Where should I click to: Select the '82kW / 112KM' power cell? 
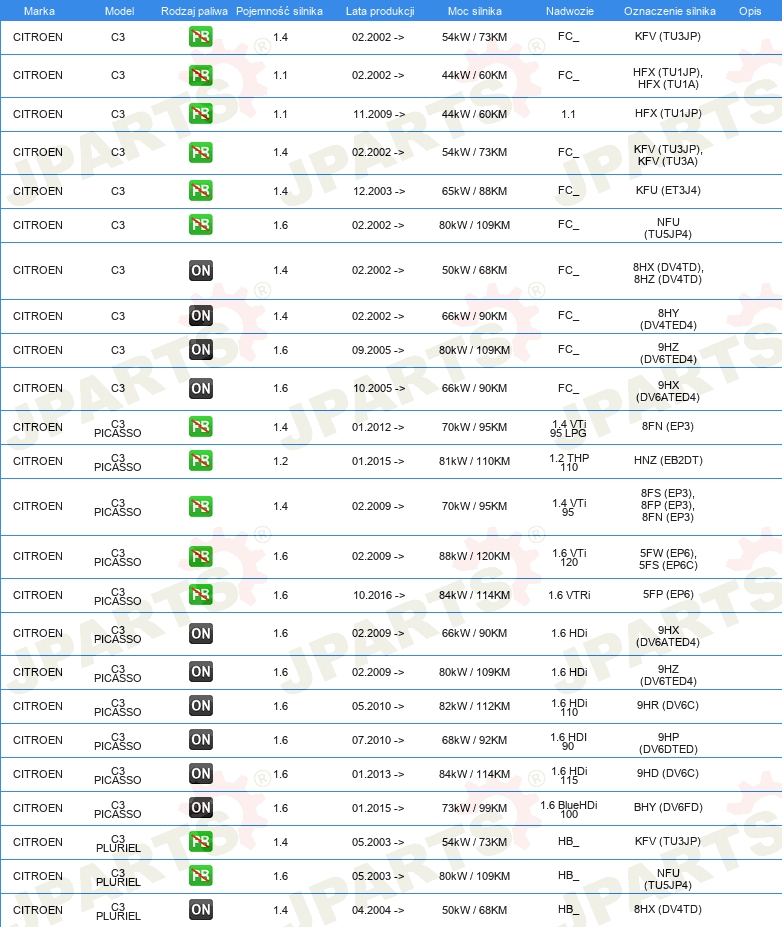474,706
